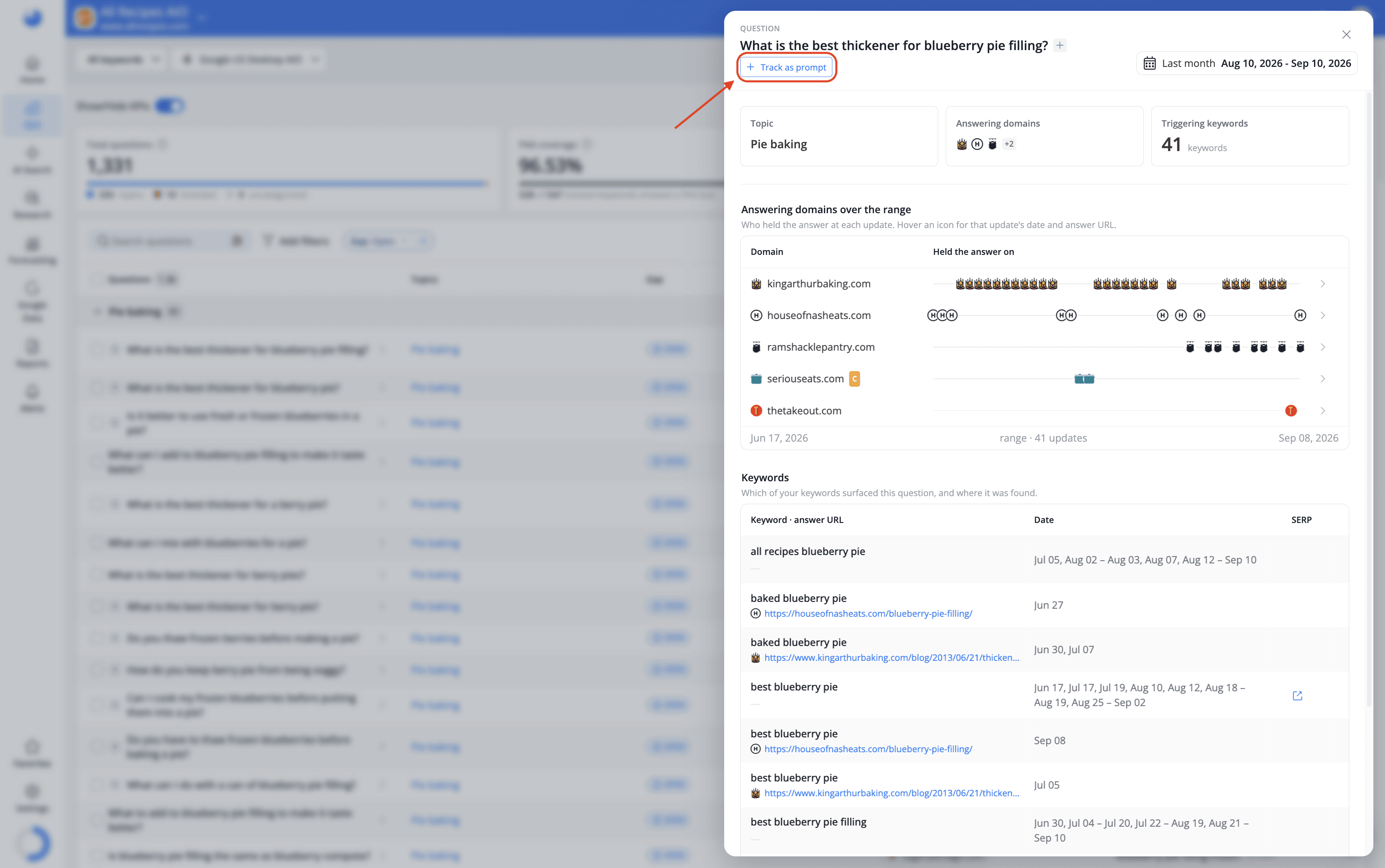Expand the houseofnasheats.com row chevron
1385x868 pixels.
click(1322, 315)
